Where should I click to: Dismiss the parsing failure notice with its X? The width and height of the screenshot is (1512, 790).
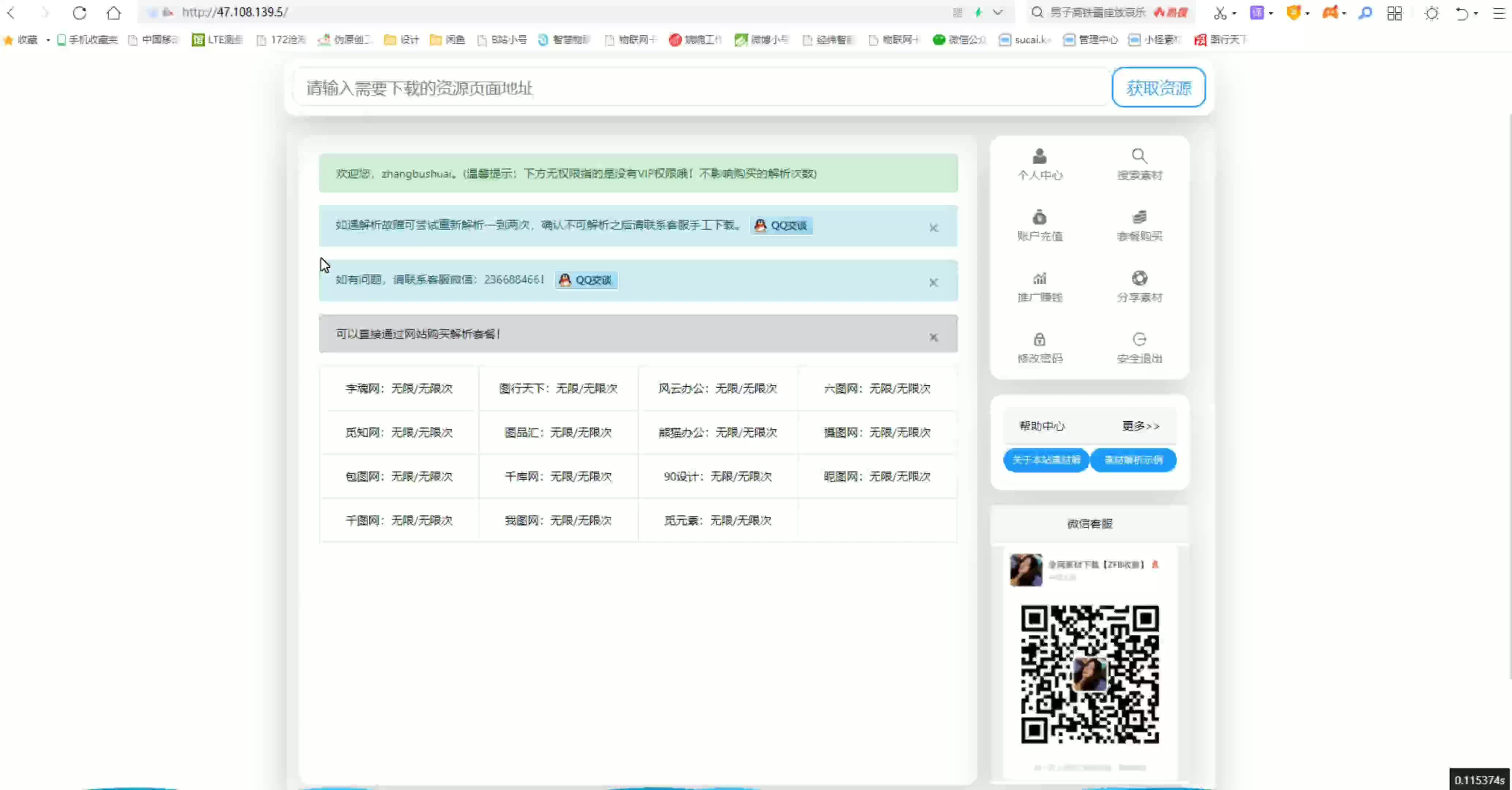[x=933, y=228]
